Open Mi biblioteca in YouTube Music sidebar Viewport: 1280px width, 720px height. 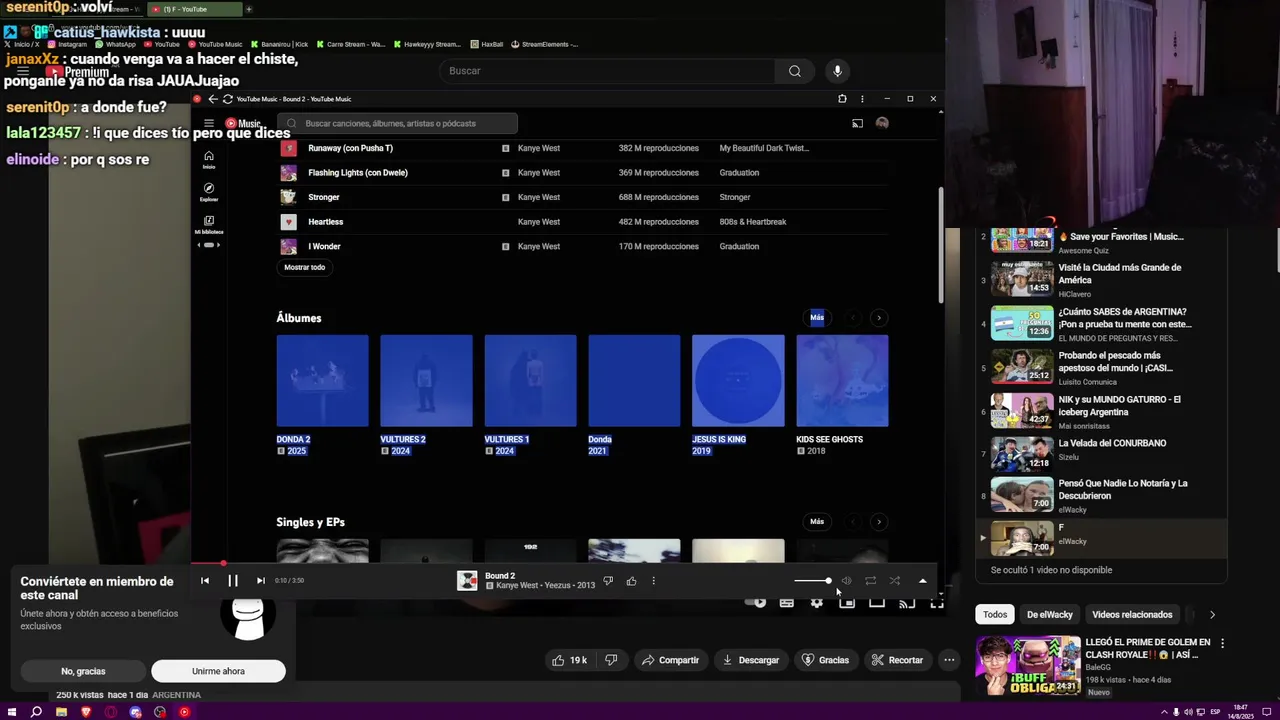pos(209,224)
